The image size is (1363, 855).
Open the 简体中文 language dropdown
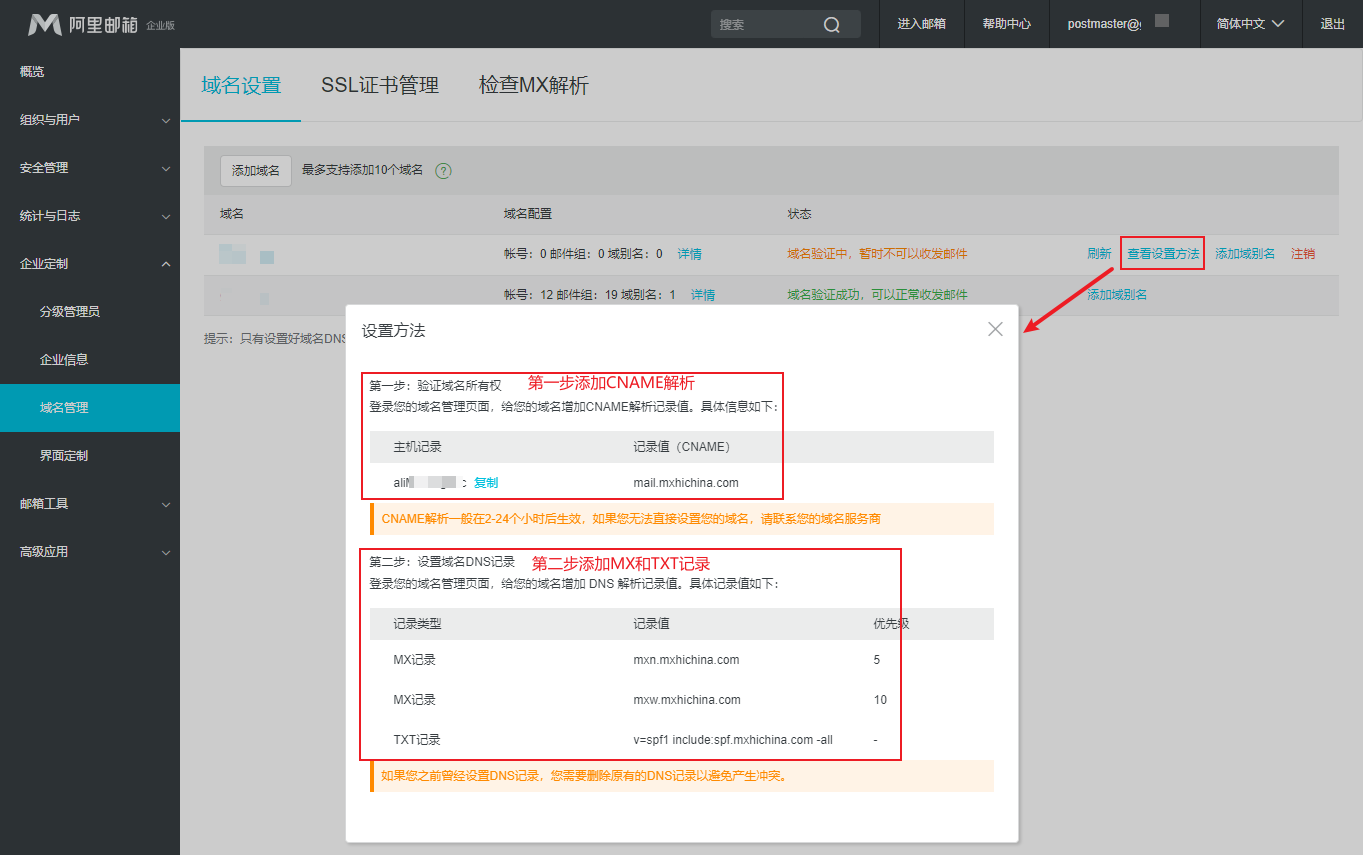coord(1250,24)
